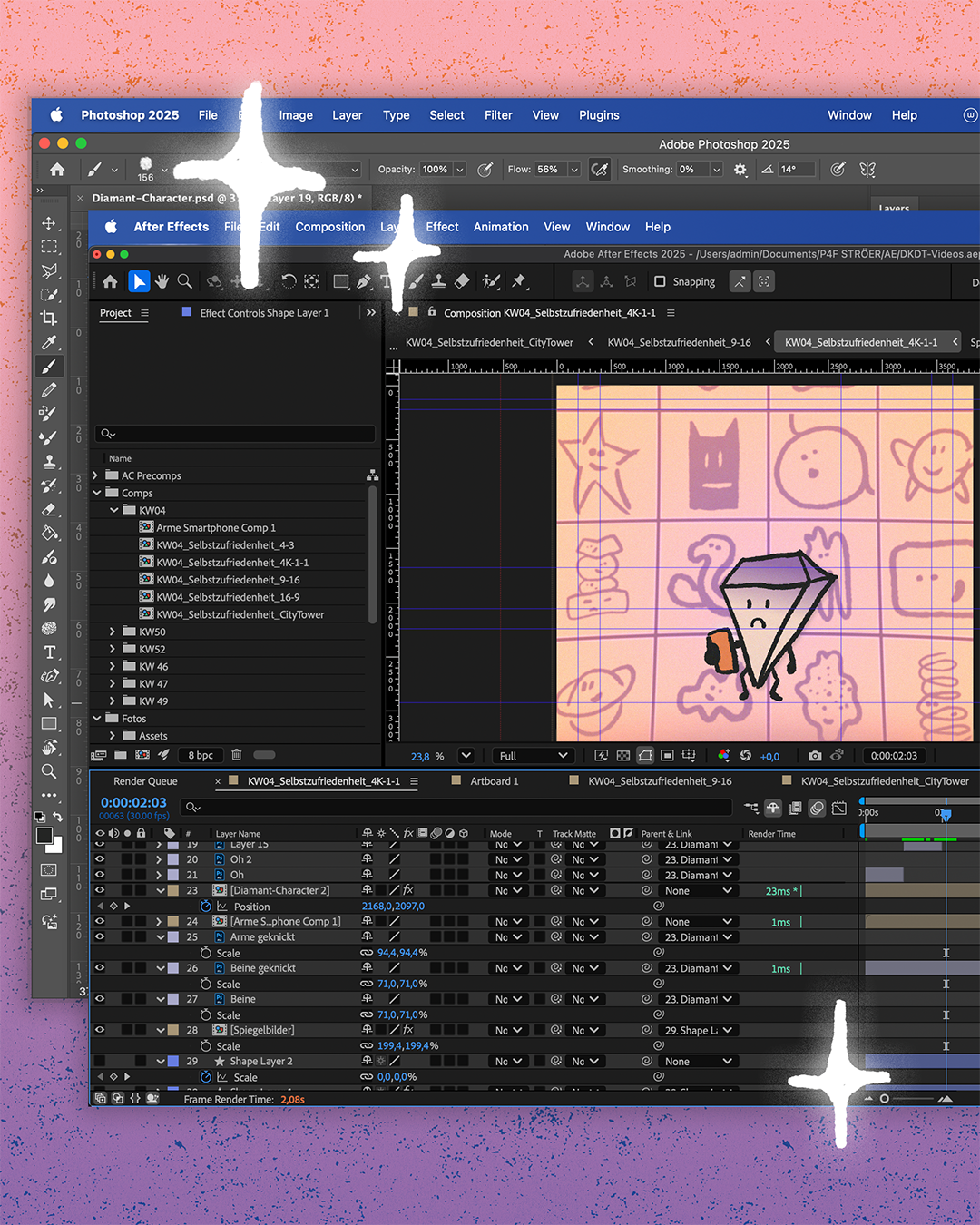Toggle the Position stopwatch on Diamant-Character 2

(x=205, y=906)
